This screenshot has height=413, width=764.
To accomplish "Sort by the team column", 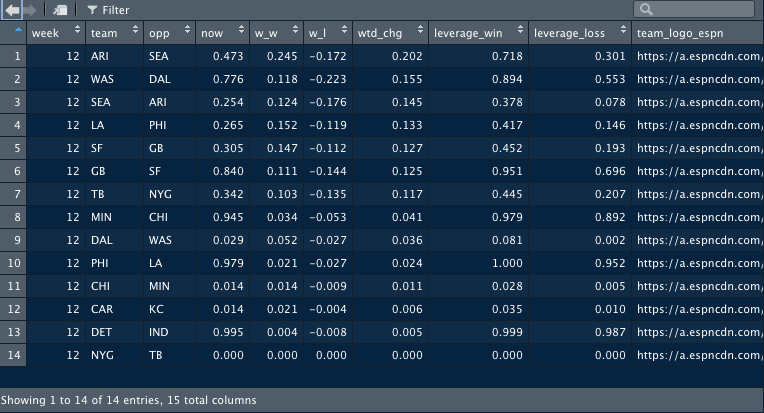I will point(115,33).
